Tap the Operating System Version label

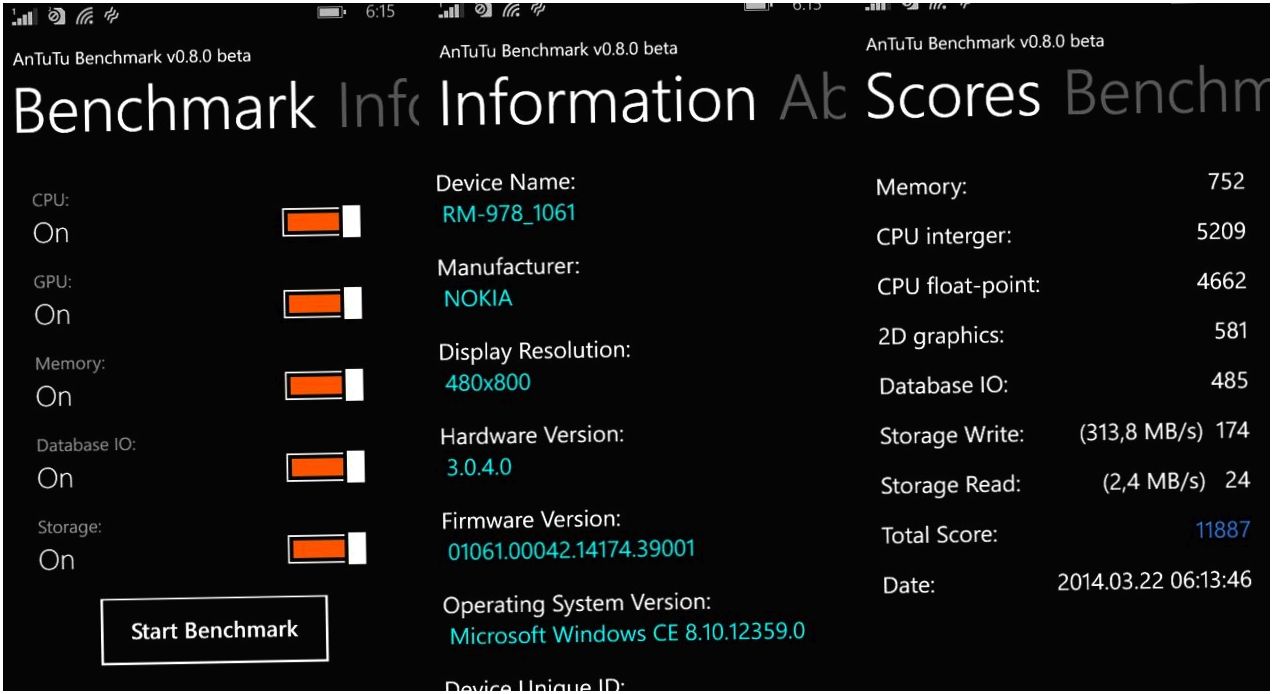tap(577, 604)
